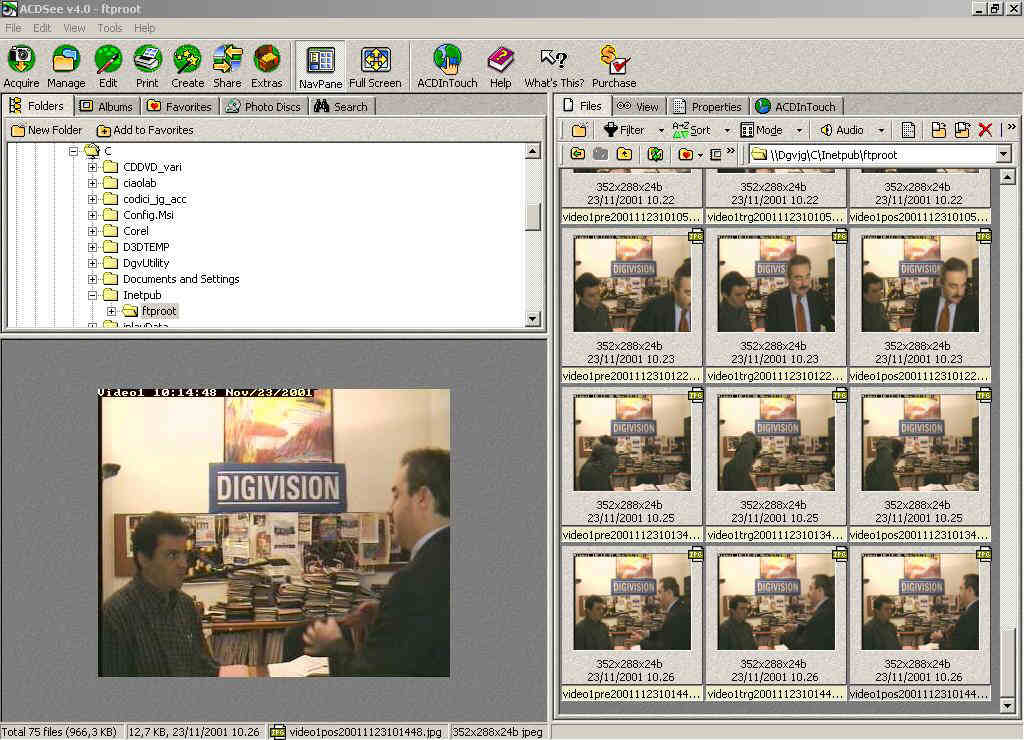Open the Help book icon
This screenshot has height=740, width=1024.
[500, 66]
